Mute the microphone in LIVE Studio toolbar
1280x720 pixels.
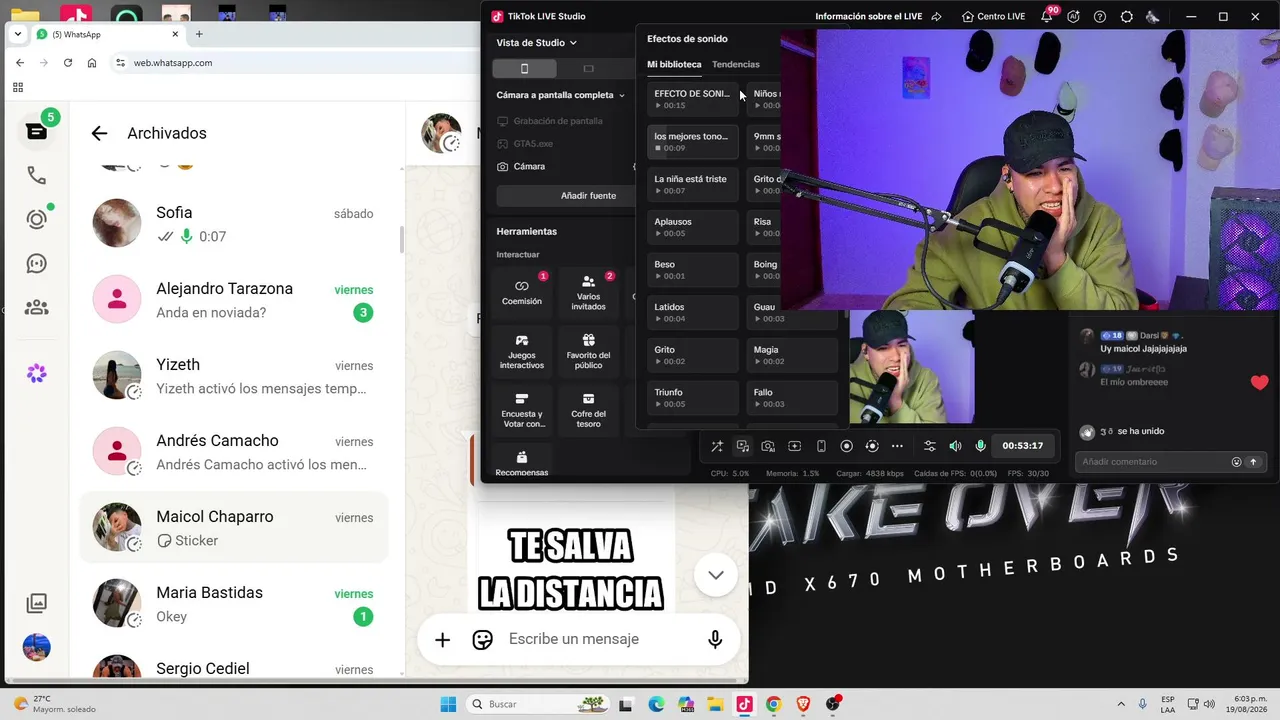coord(981,446)
